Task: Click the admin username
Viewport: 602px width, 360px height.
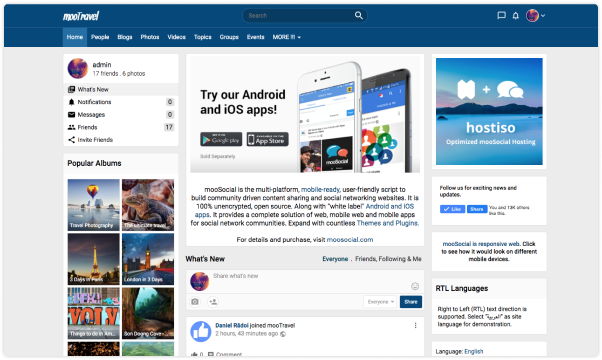Action: (102, 64)
